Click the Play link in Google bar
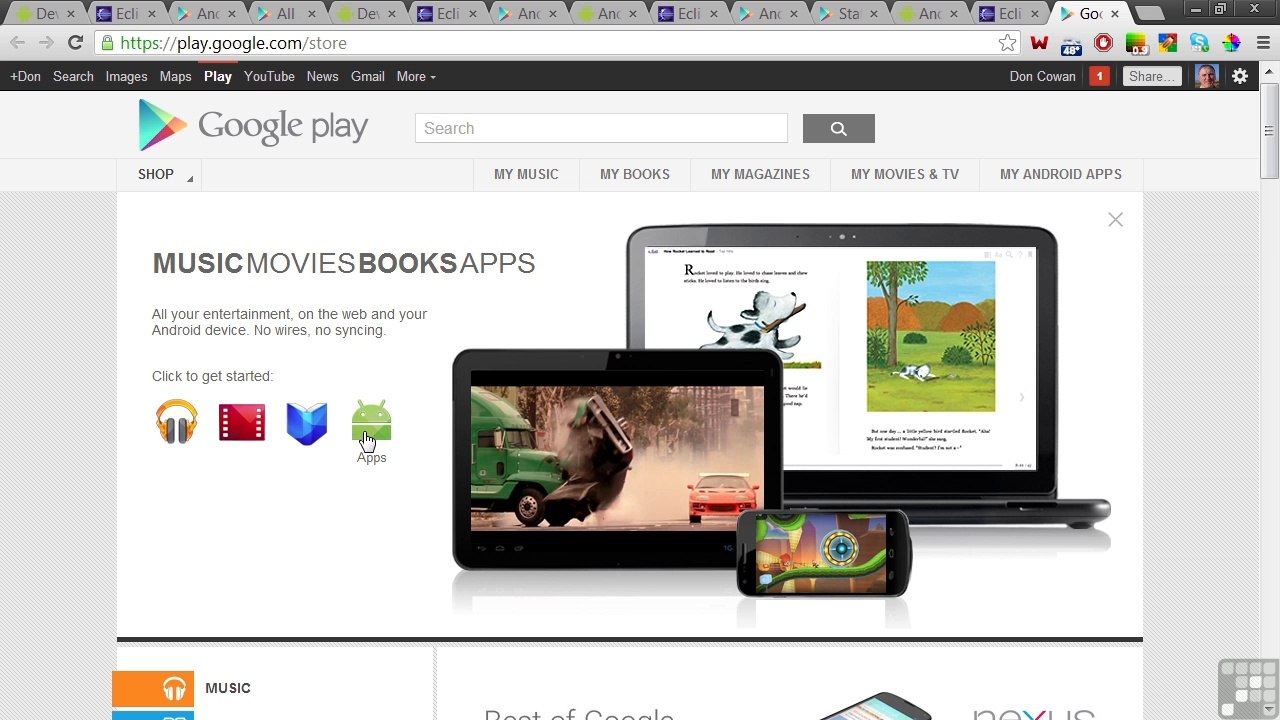Viewport: 1280px width, 720px height. 217,76
